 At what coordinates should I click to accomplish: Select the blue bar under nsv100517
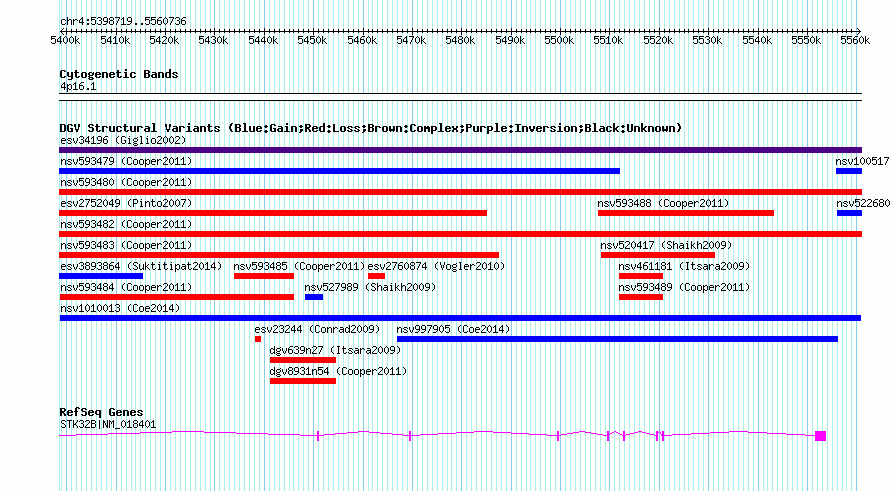849,171
